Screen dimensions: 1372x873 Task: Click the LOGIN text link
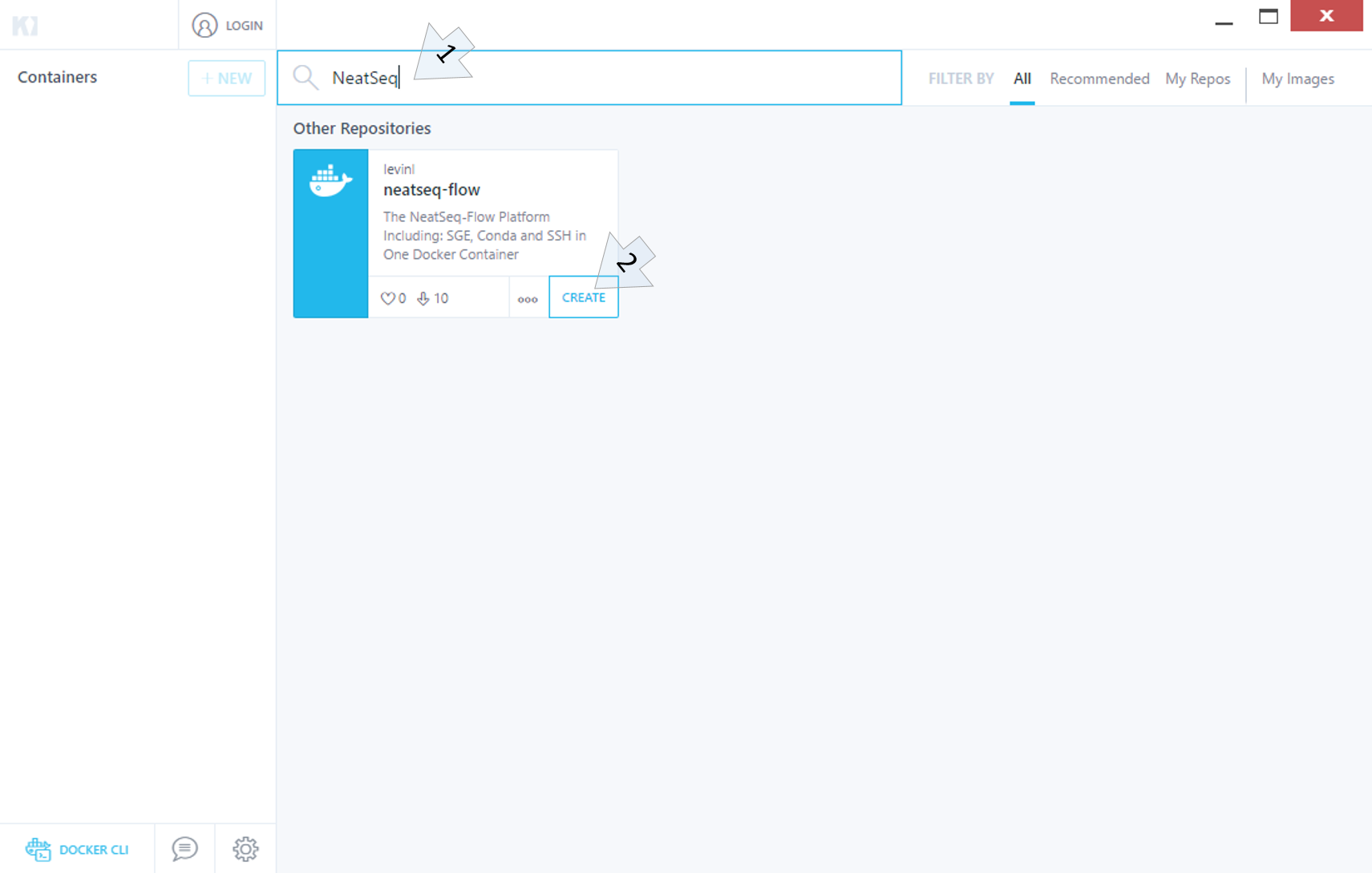pos(244,26)
